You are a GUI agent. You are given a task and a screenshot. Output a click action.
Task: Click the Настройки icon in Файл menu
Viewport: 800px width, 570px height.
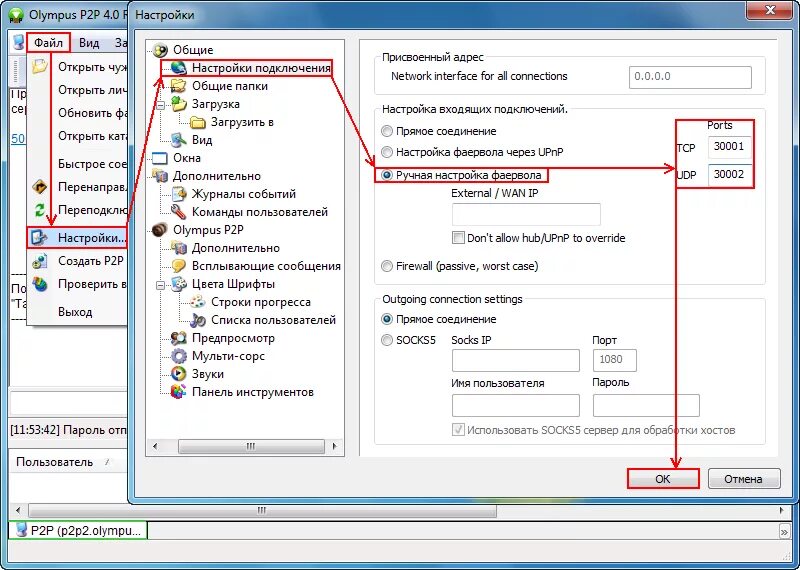click(40, 238)
